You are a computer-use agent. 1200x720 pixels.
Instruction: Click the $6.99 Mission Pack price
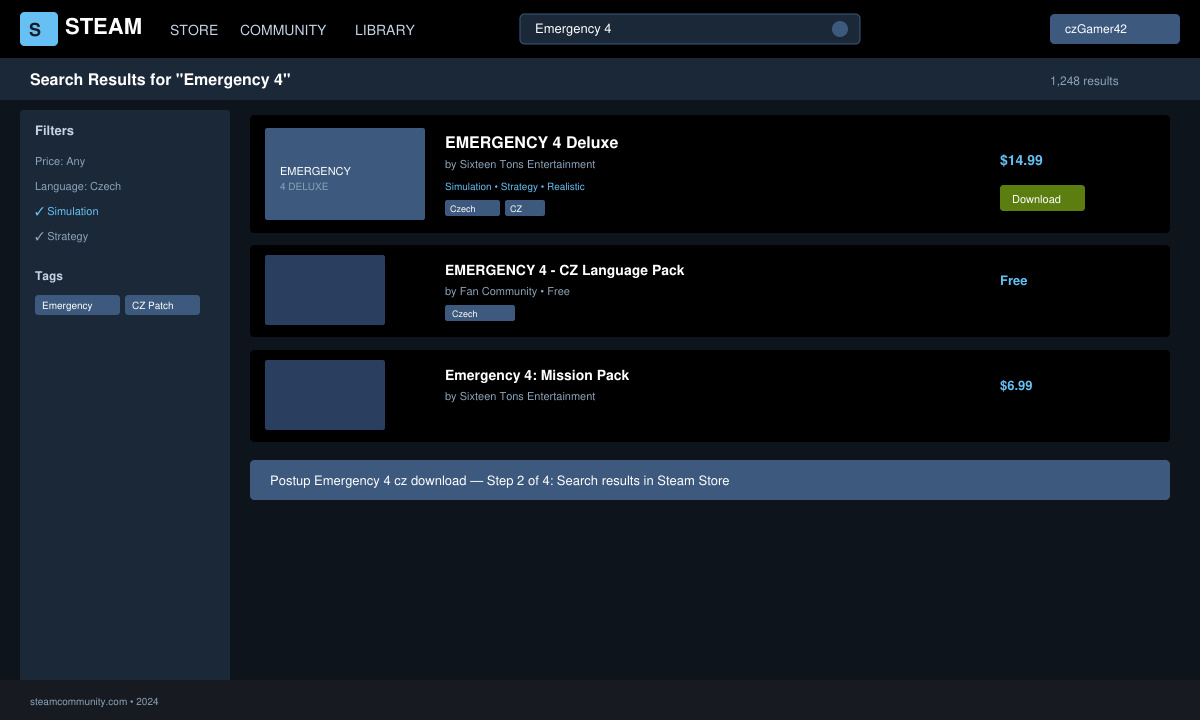pos(1016,386)
